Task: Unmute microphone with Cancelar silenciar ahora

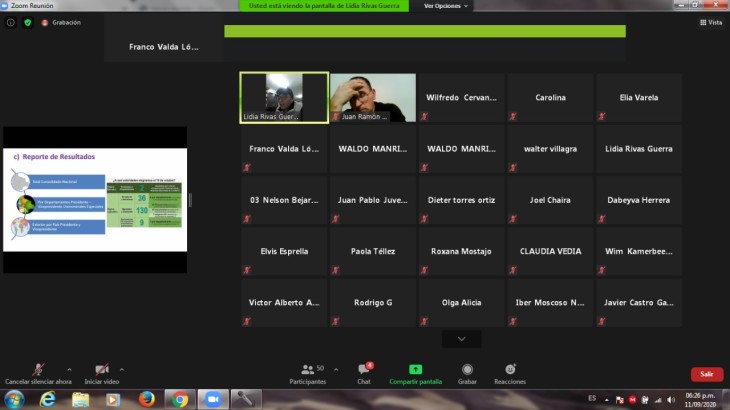Action: pos(38,371)
